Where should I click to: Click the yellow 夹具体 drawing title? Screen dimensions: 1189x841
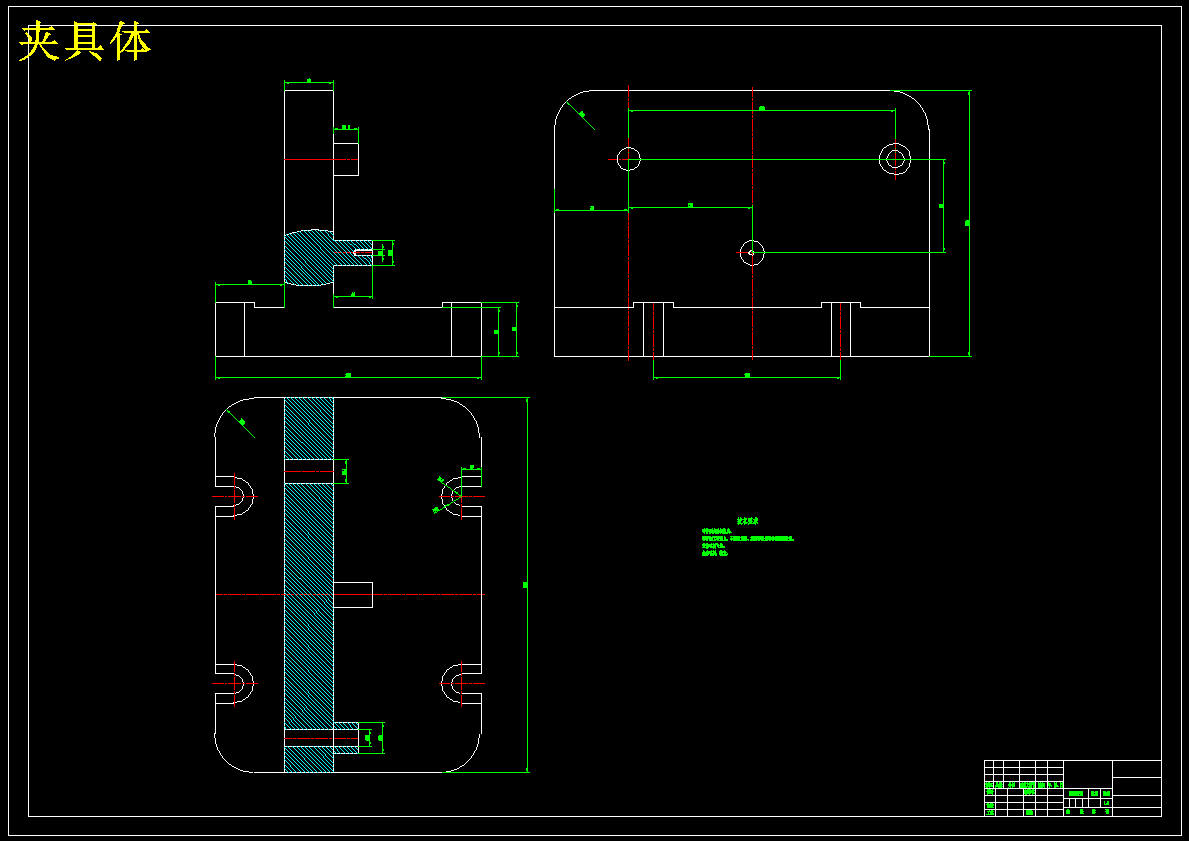coord(85,42)
